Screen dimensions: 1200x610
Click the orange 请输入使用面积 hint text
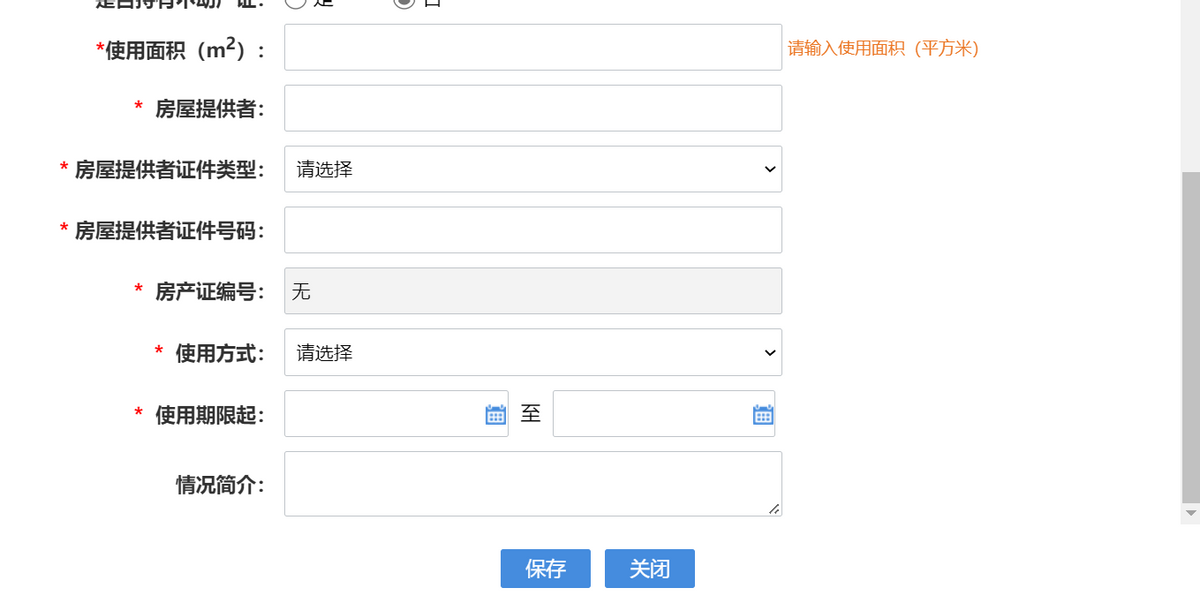pos(882,47)
